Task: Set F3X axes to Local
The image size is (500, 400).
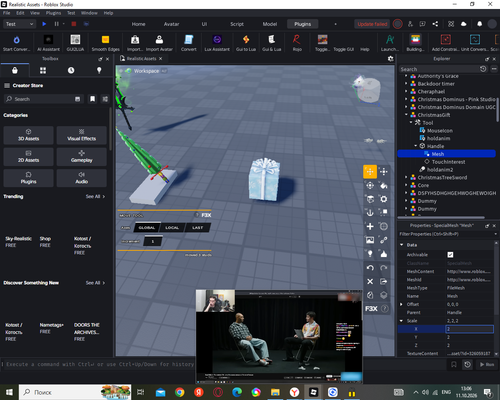Action: point(172,228)
